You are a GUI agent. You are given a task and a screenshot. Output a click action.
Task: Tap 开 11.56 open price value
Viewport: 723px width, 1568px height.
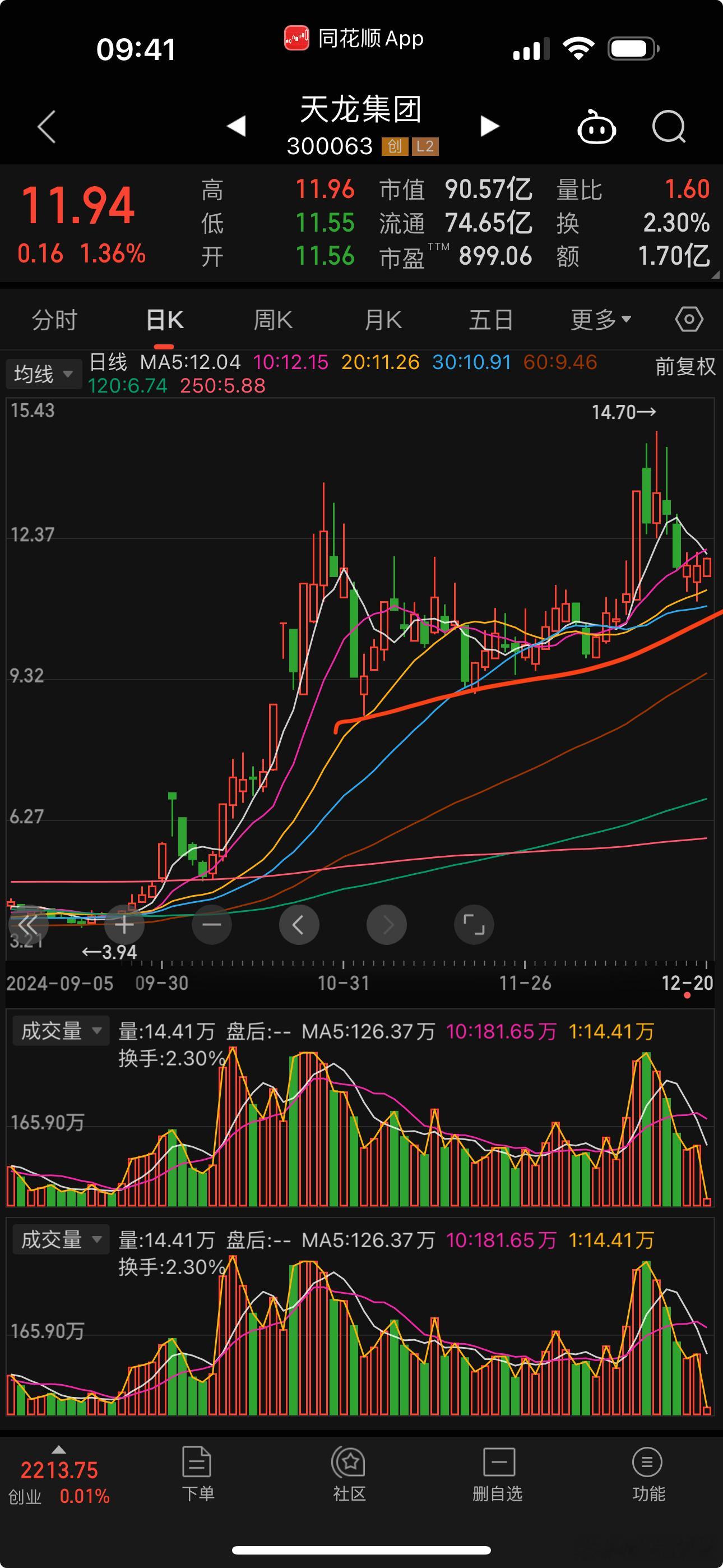click(325, 256)
